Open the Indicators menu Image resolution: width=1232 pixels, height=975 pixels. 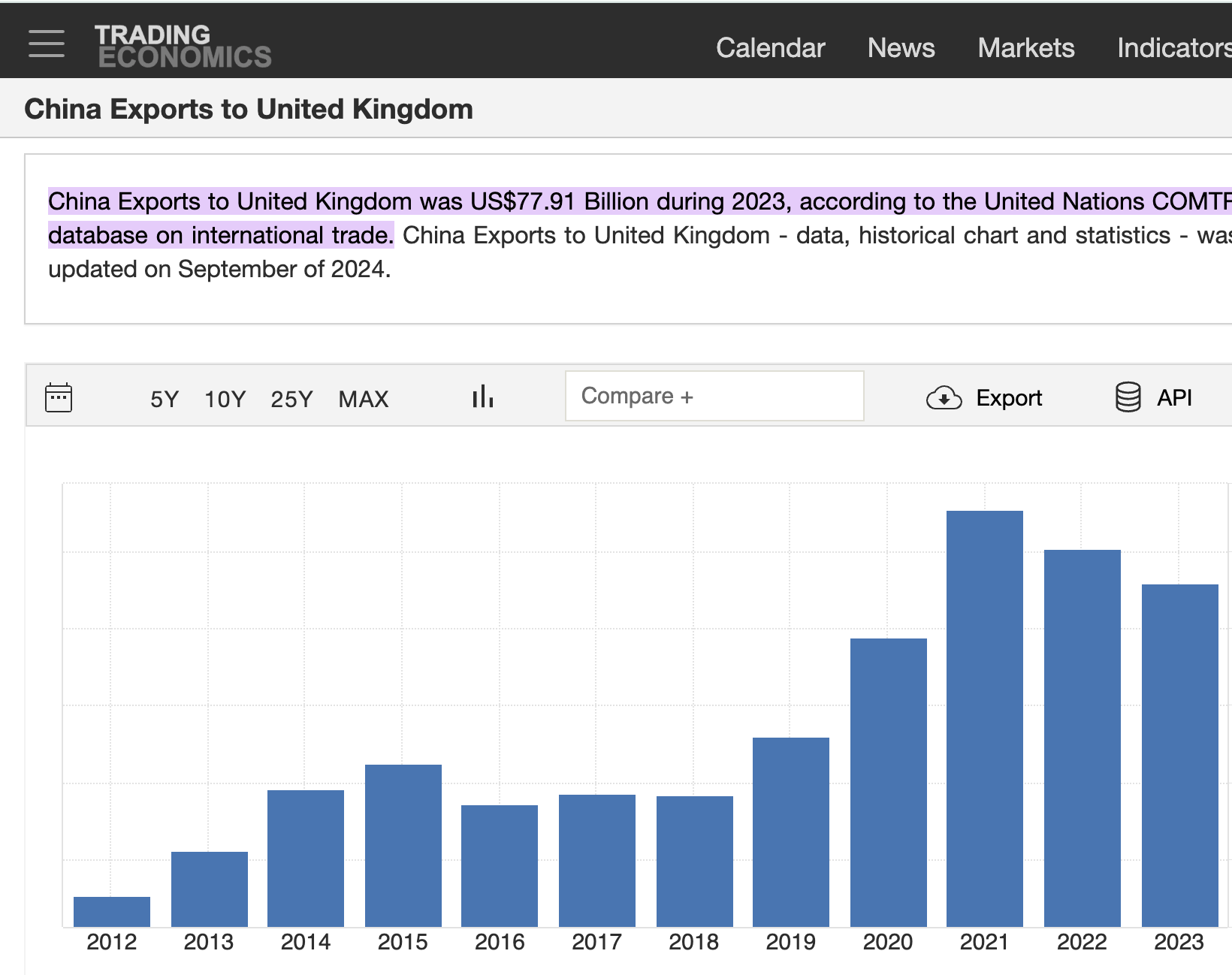tap(1174, 48)
